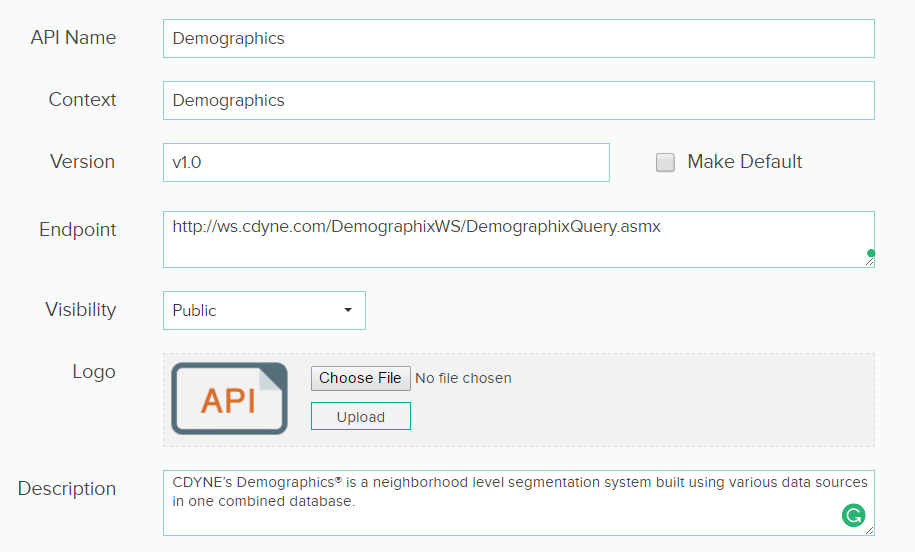Screen dimensions: 915x552
Task: Click the green status dot in the Endpoint field
Action: point(871,253)
